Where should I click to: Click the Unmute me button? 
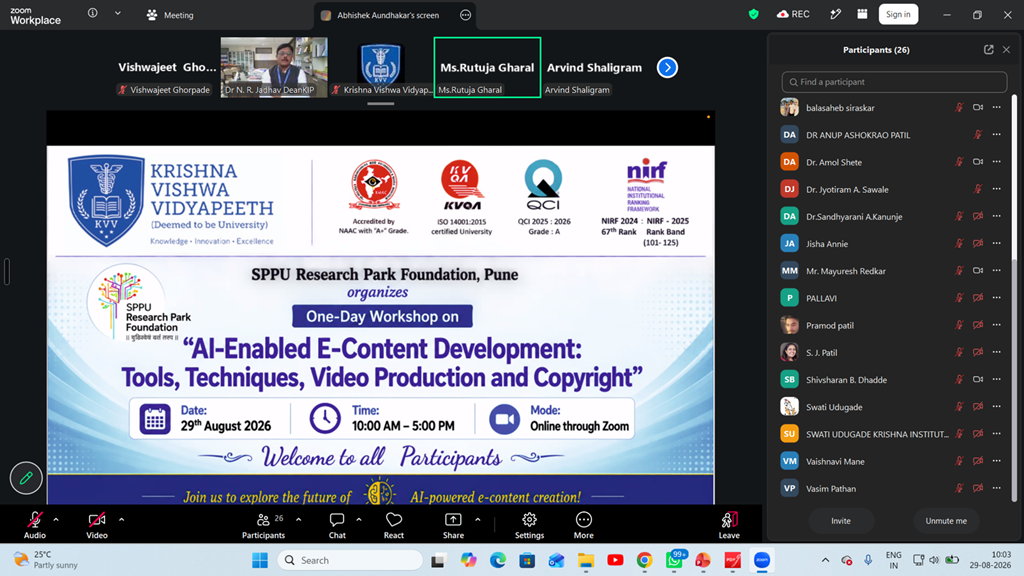point(946,520)
